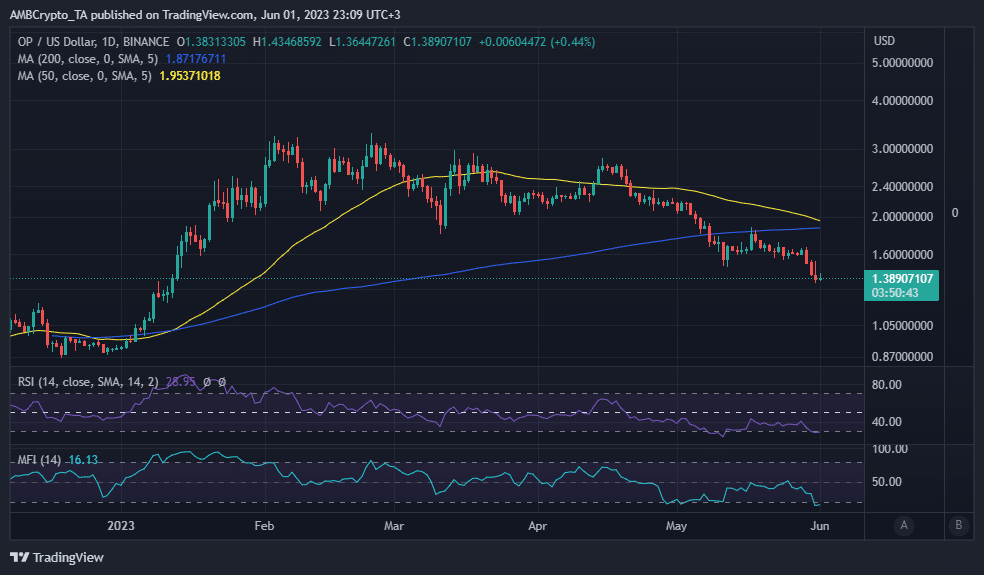Click the Feb date axis label
Viewport: 984px width, 575px height.
pyautogui.click(x=264, y=526)
